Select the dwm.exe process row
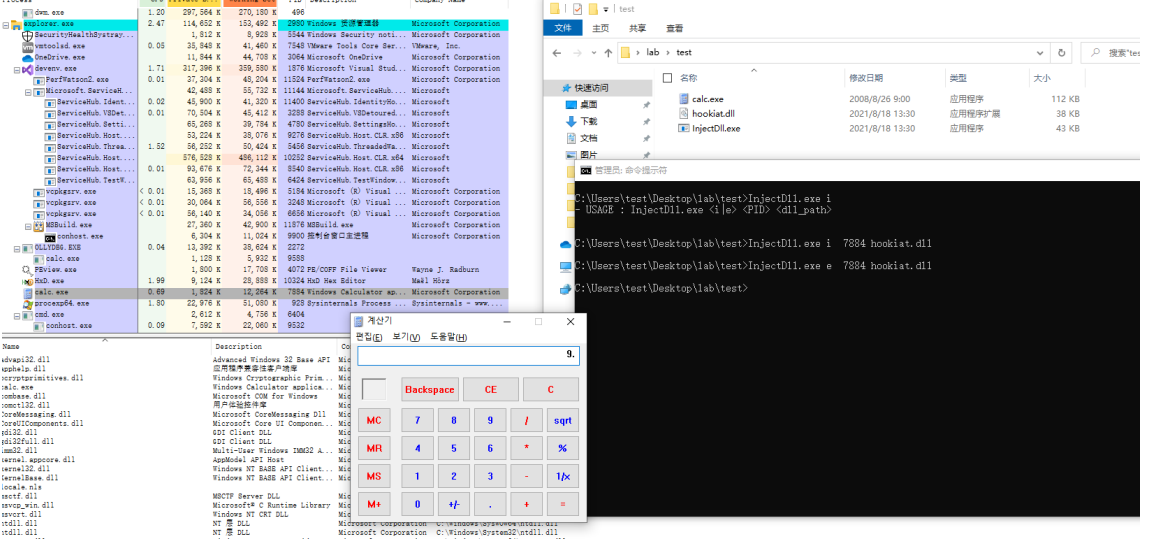Viewport: 1149px width, 553px height. coord(253,12)
